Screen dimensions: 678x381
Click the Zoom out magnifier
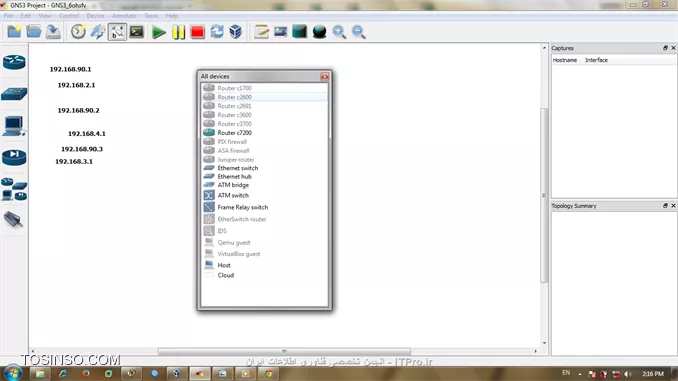(358, 32)
